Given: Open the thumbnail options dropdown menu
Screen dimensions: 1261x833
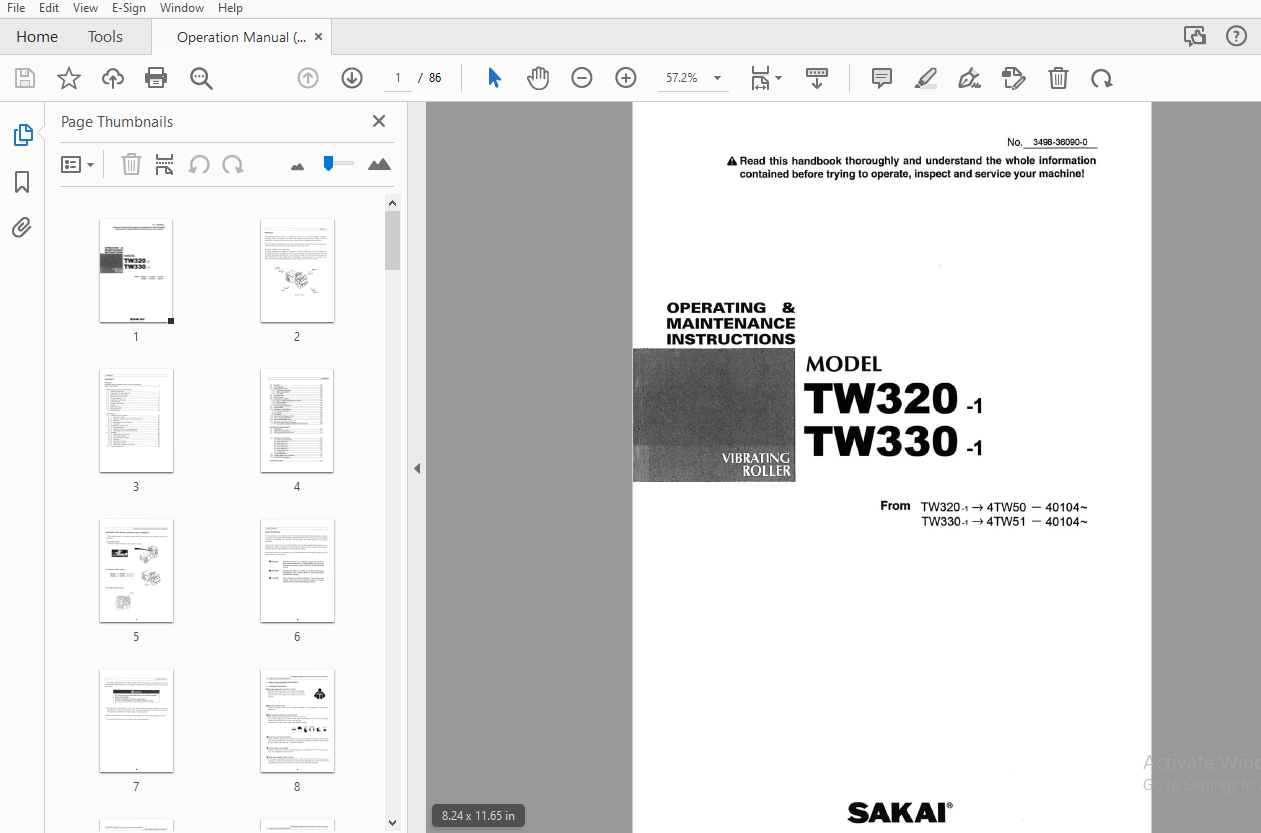Looking at the screenshot, I should click(78, 164).
